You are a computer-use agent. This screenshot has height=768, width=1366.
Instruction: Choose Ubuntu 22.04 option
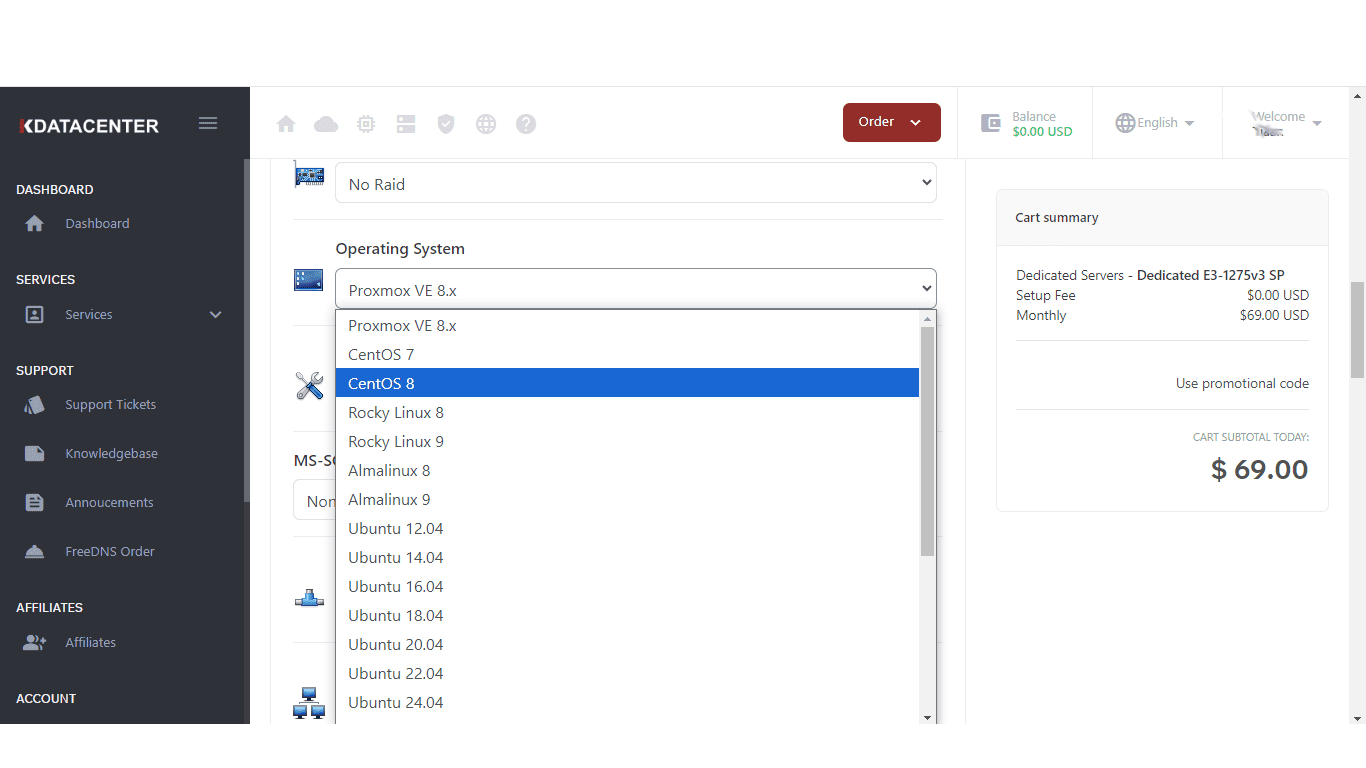point(627,674)
